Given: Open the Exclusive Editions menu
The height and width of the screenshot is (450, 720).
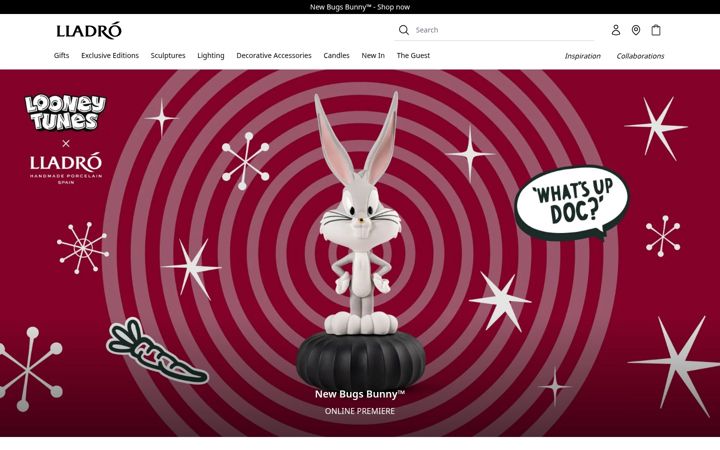Looking at the screenshot, I should pos(110,56).
